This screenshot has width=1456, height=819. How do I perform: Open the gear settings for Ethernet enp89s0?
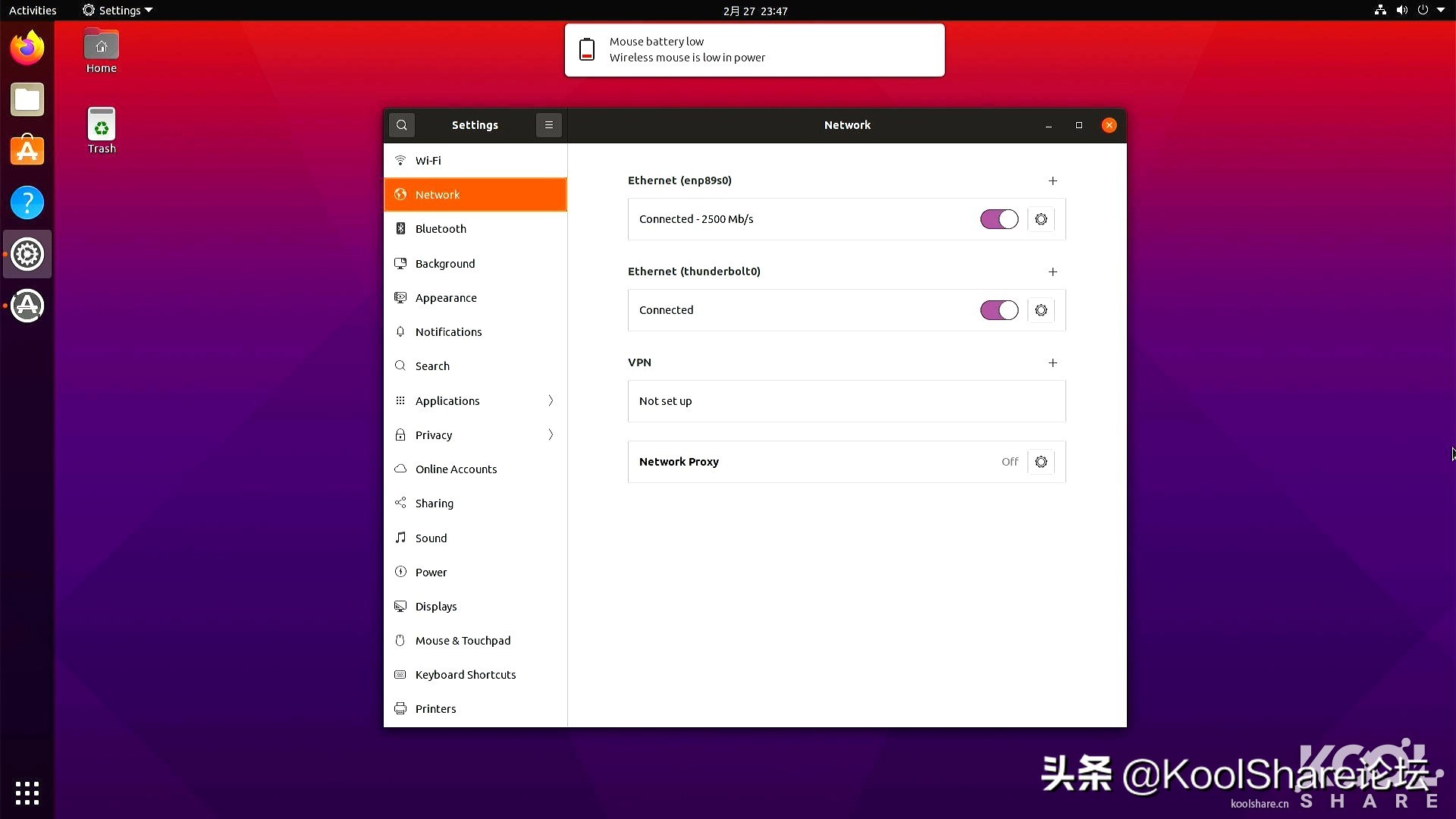[x=1040, y=219]
